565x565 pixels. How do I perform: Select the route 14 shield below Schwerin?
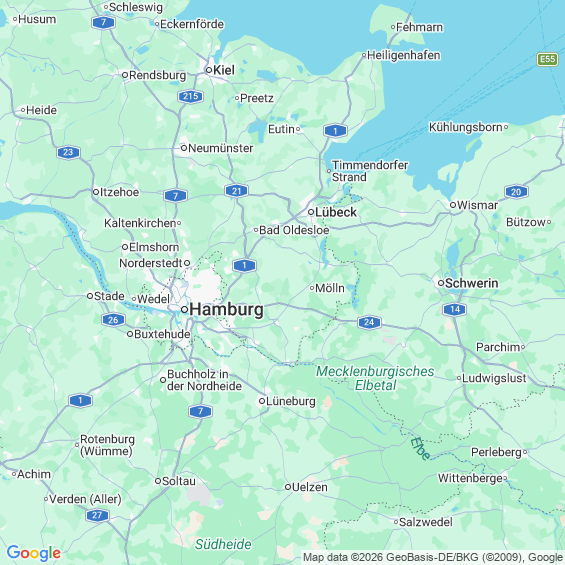coord(454,309)
